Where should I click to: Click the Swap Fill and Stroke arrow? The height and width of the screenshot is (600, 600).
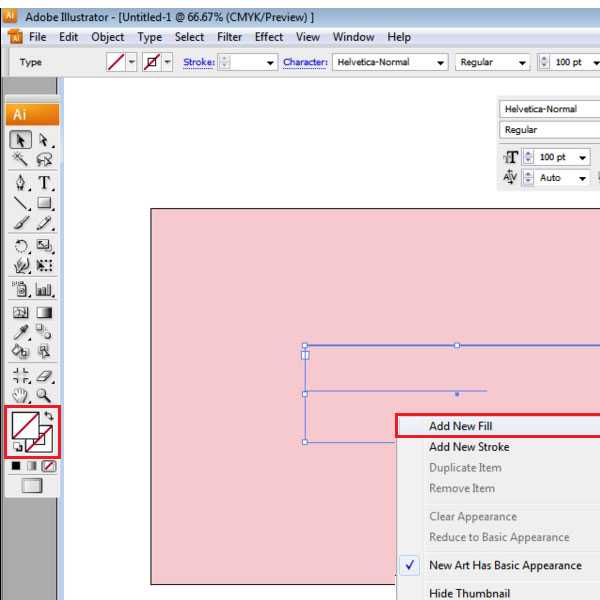(51, 416)
